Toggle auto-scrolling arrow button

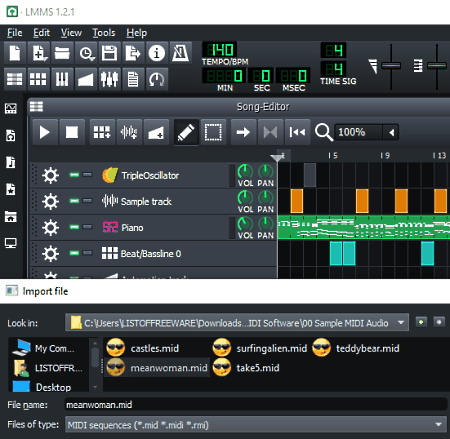[x=243, y=132]
